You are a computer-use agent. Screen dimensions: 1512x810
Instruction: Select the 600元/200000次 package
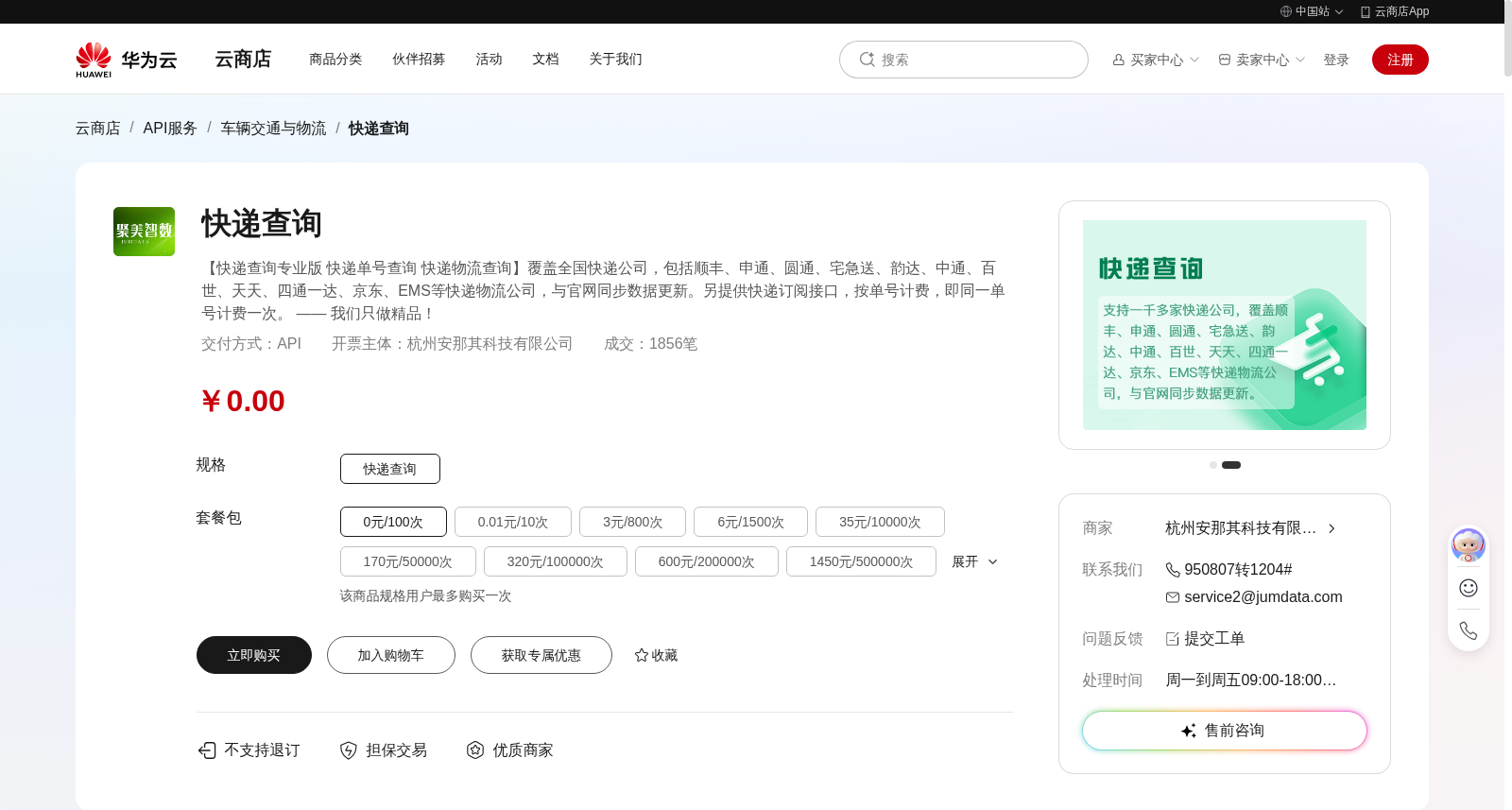coord(707,561)
